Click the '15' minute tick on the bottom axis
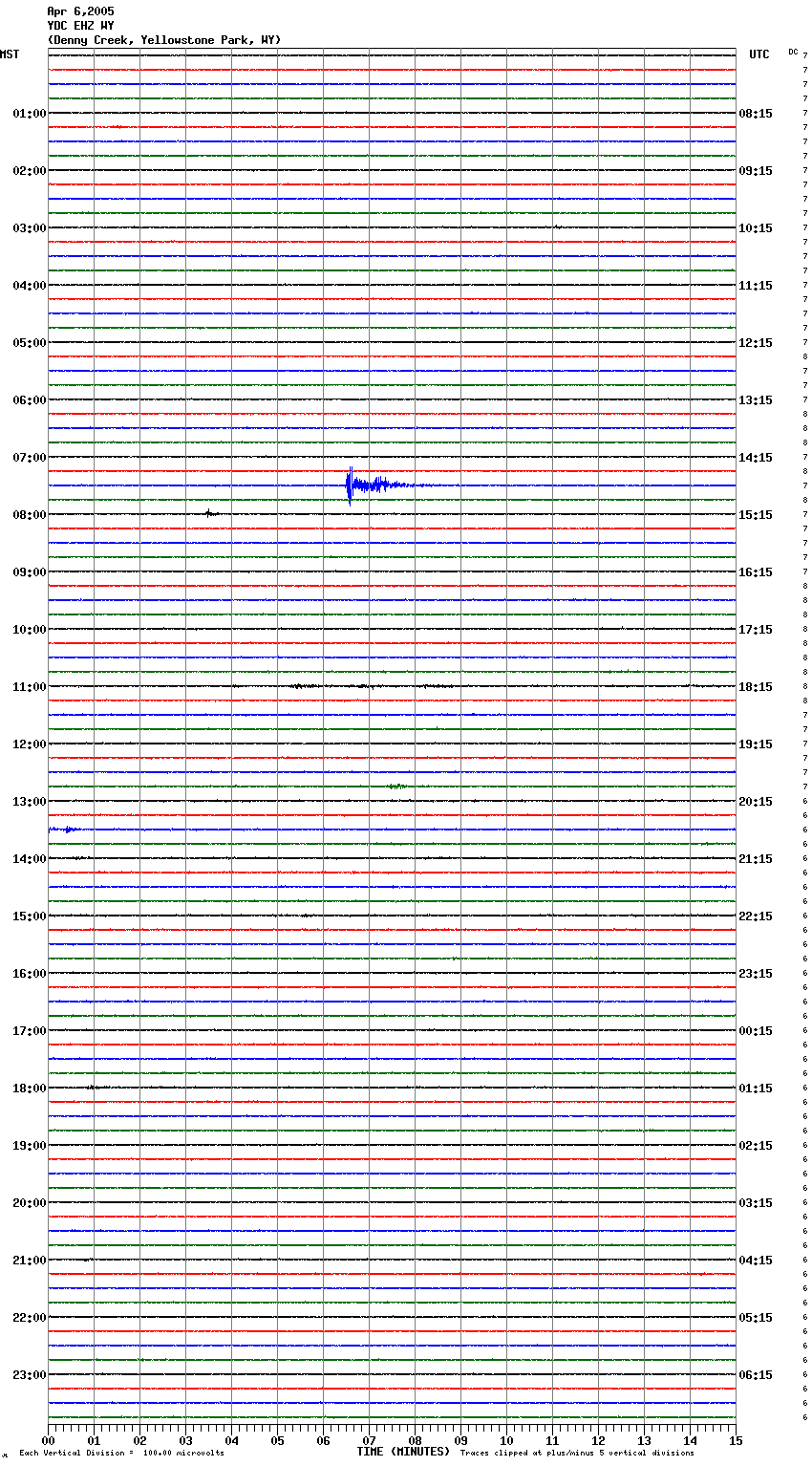 click(736, 1440)
